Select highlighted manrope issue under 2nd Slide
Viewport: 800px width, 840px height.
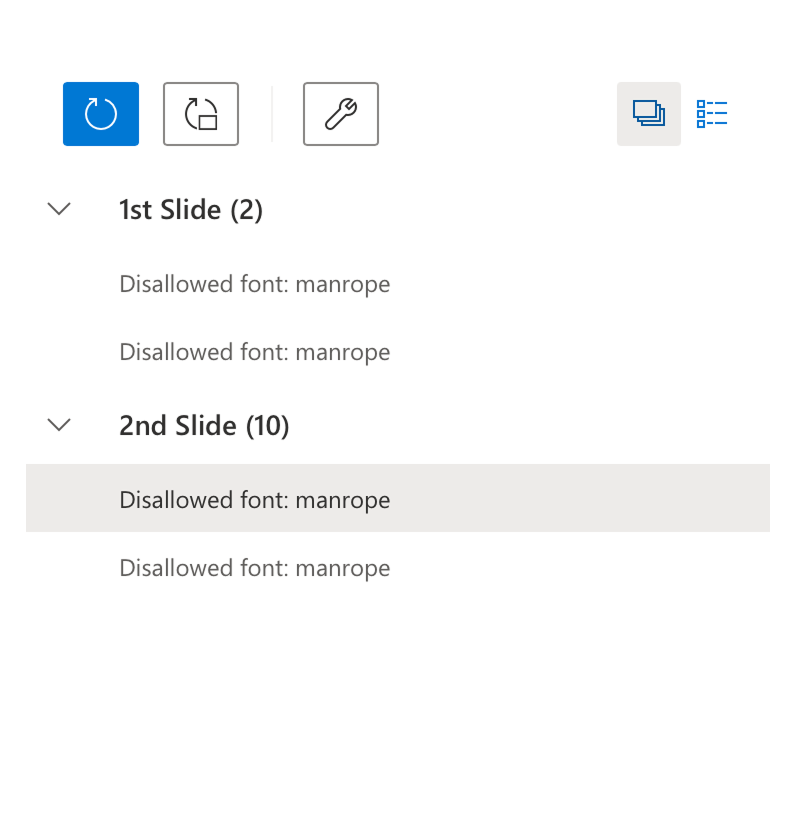click(398, 498)
